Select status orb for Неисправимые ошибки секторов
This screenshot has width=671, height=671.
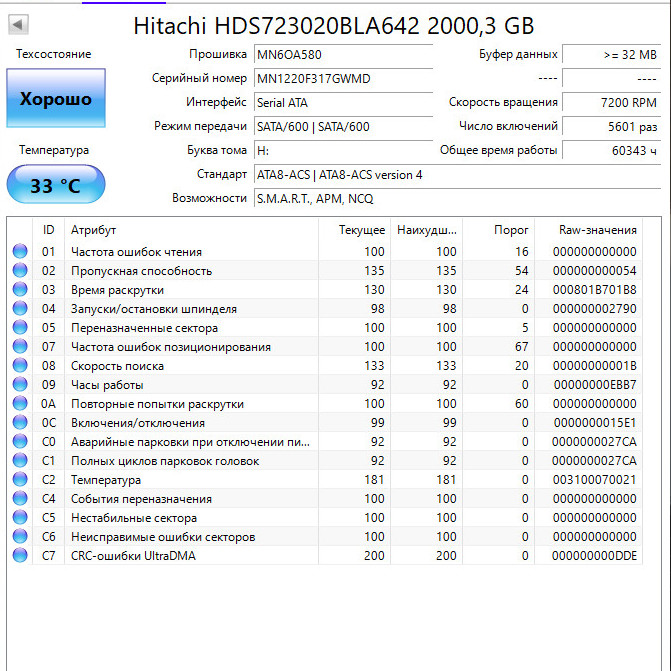(x=20, y=536)
